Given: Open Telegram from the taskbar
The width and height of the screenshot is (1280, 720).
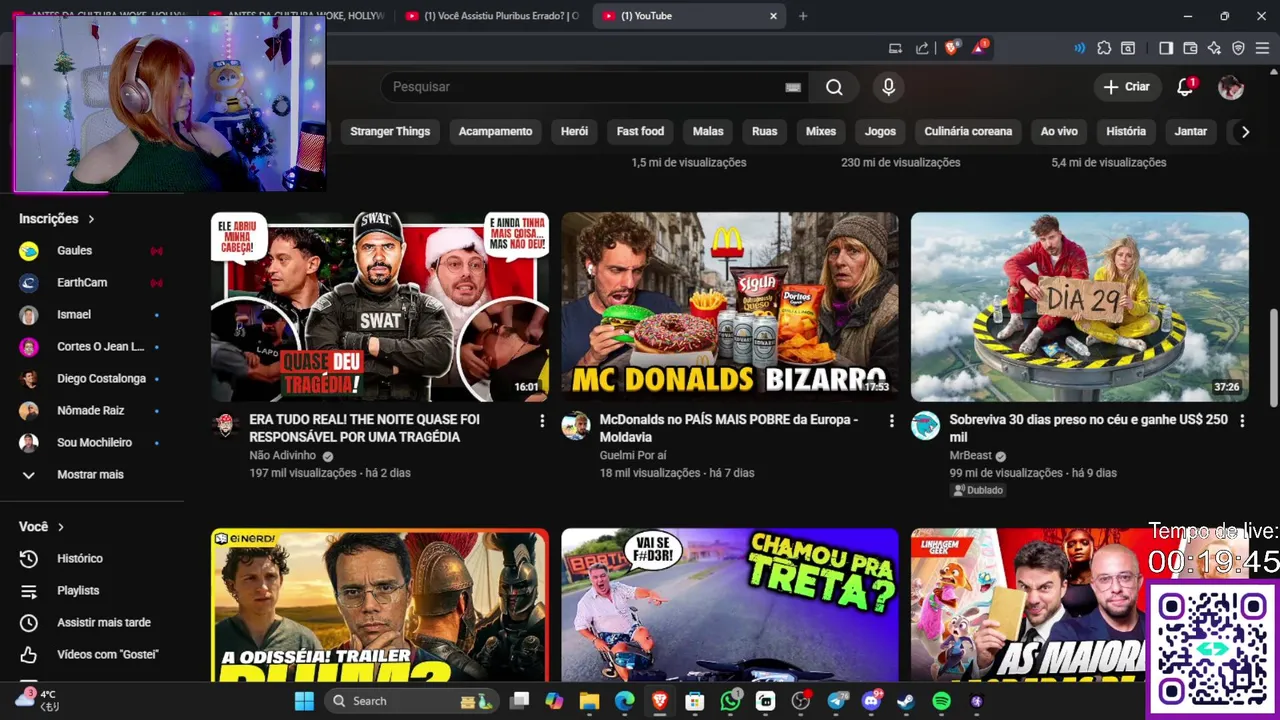Looking at the screenshot, I should pyautogui.click(x=836, y=701).
